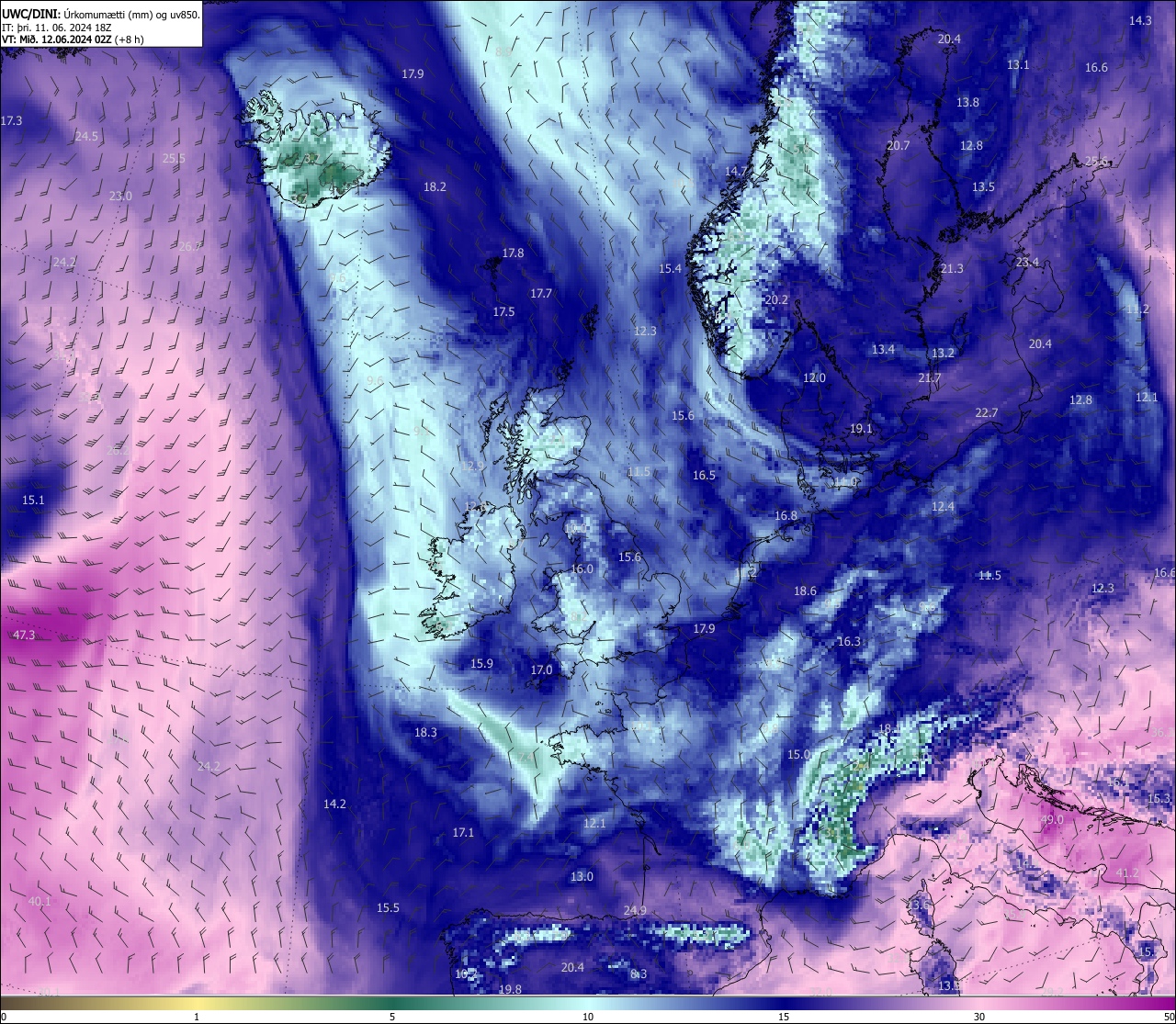This screenshot has width=1176, height=1024.
Task: Select the 17.1 value
Action: pyautogui.click(x=463, y=832)
